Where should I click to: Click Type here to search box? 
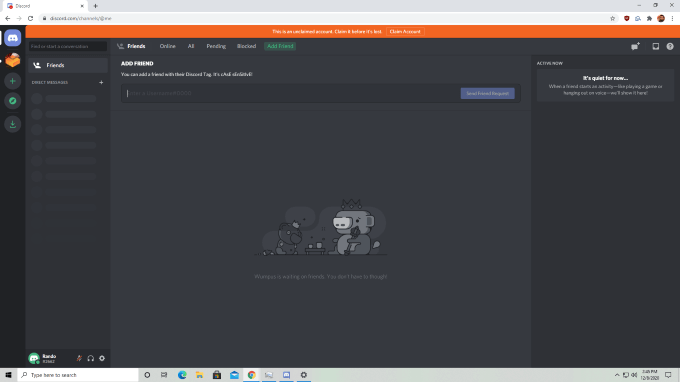(78, 375)
